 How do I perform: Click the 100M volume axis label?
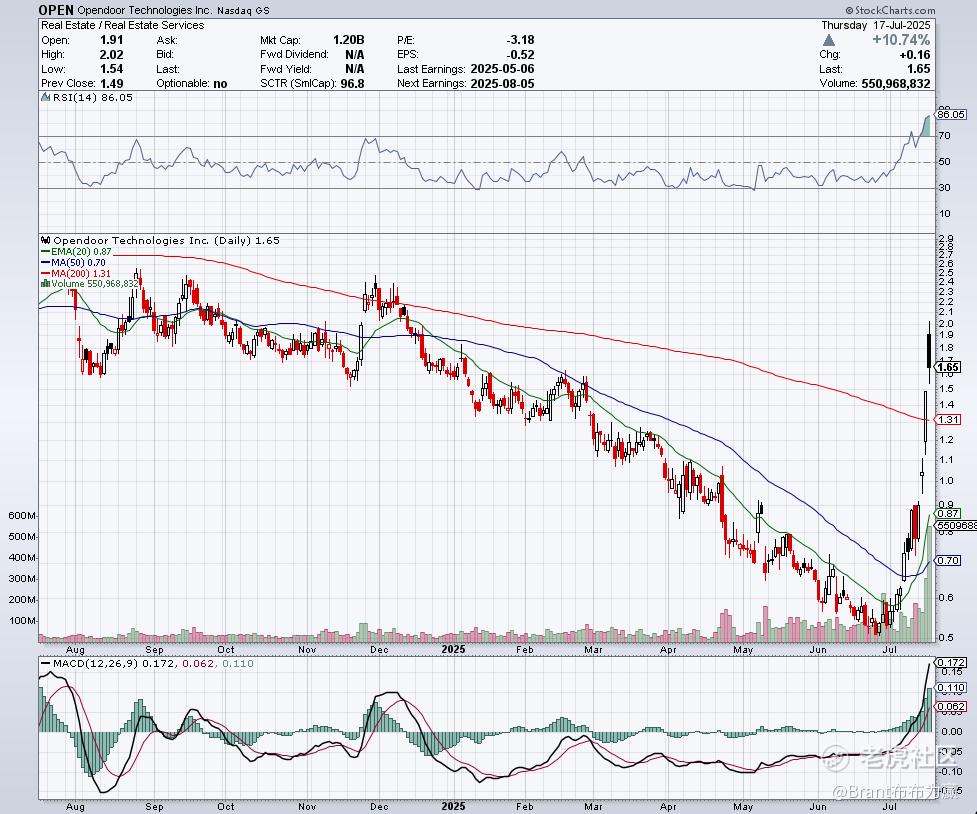22,621
